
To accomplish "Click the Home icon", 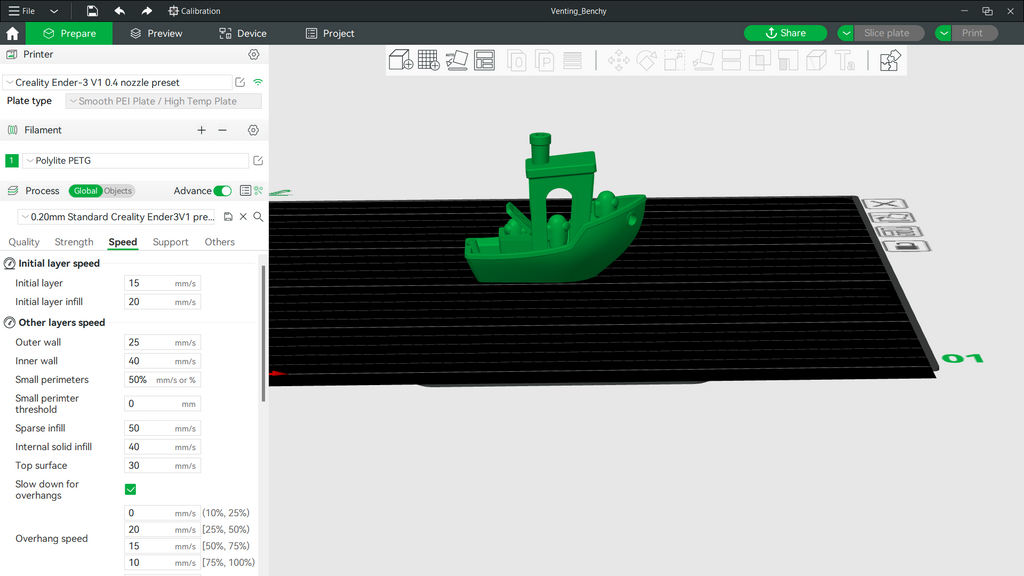I will 12,33.
